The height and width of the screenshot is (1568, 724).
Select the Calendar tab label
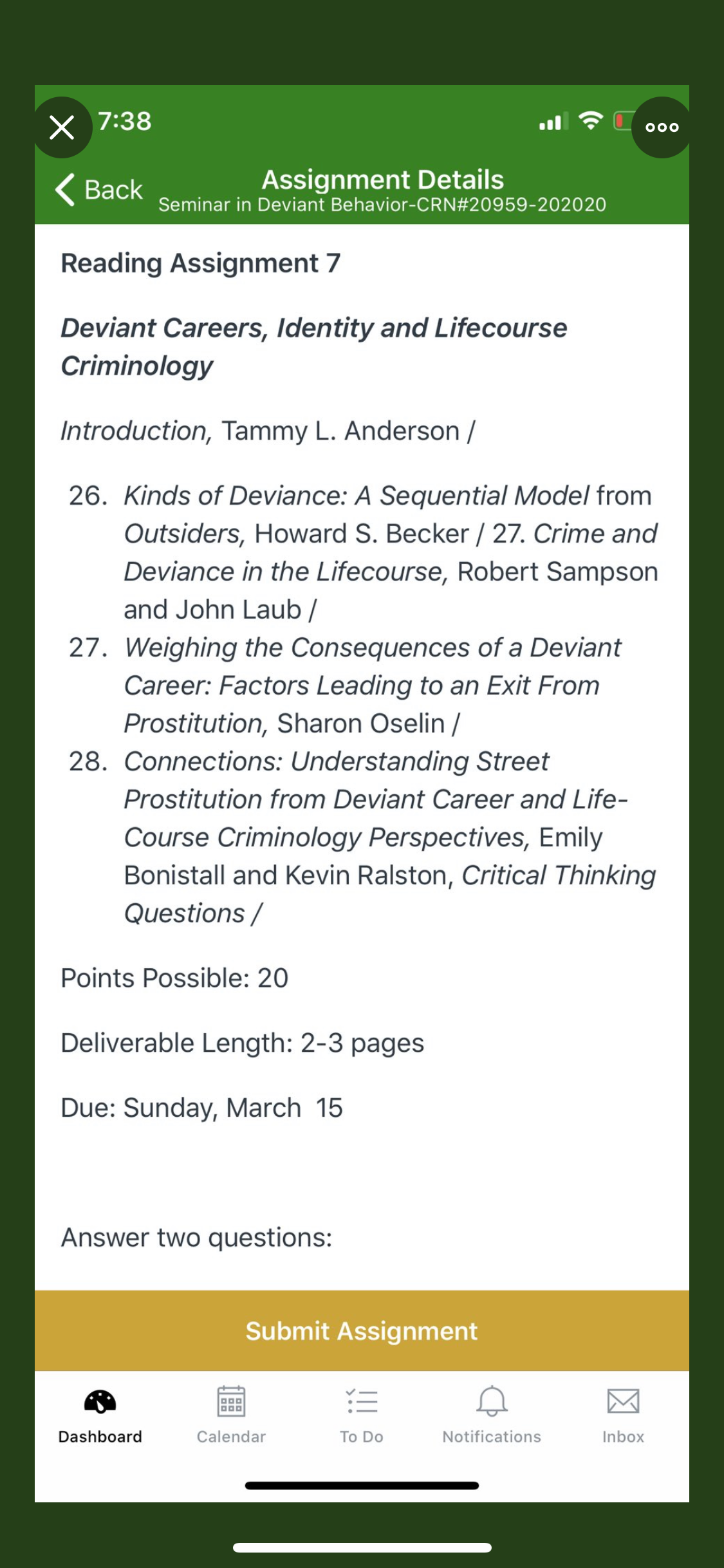tap(231, 1437)
